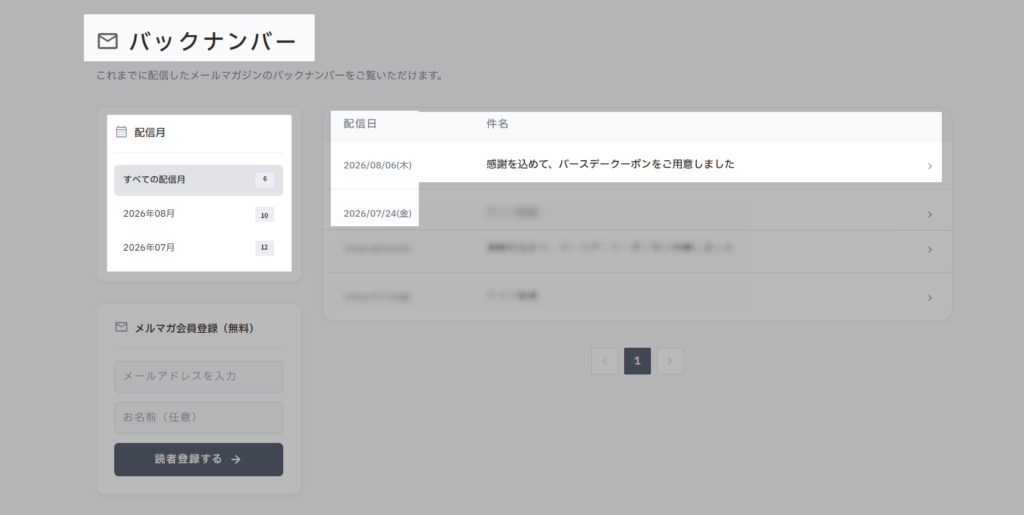Click the 読者登録する button

(x=199, y=460)
